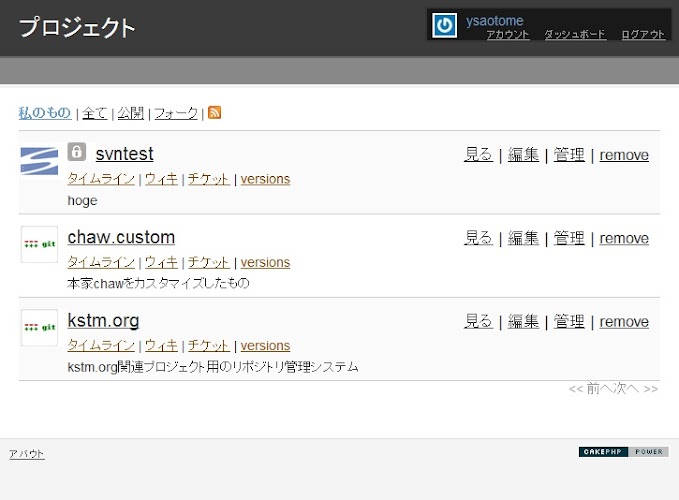679x500 pixels.
Task: Click 編集 in the chaw.custom row
Action: tap(523, 238)
